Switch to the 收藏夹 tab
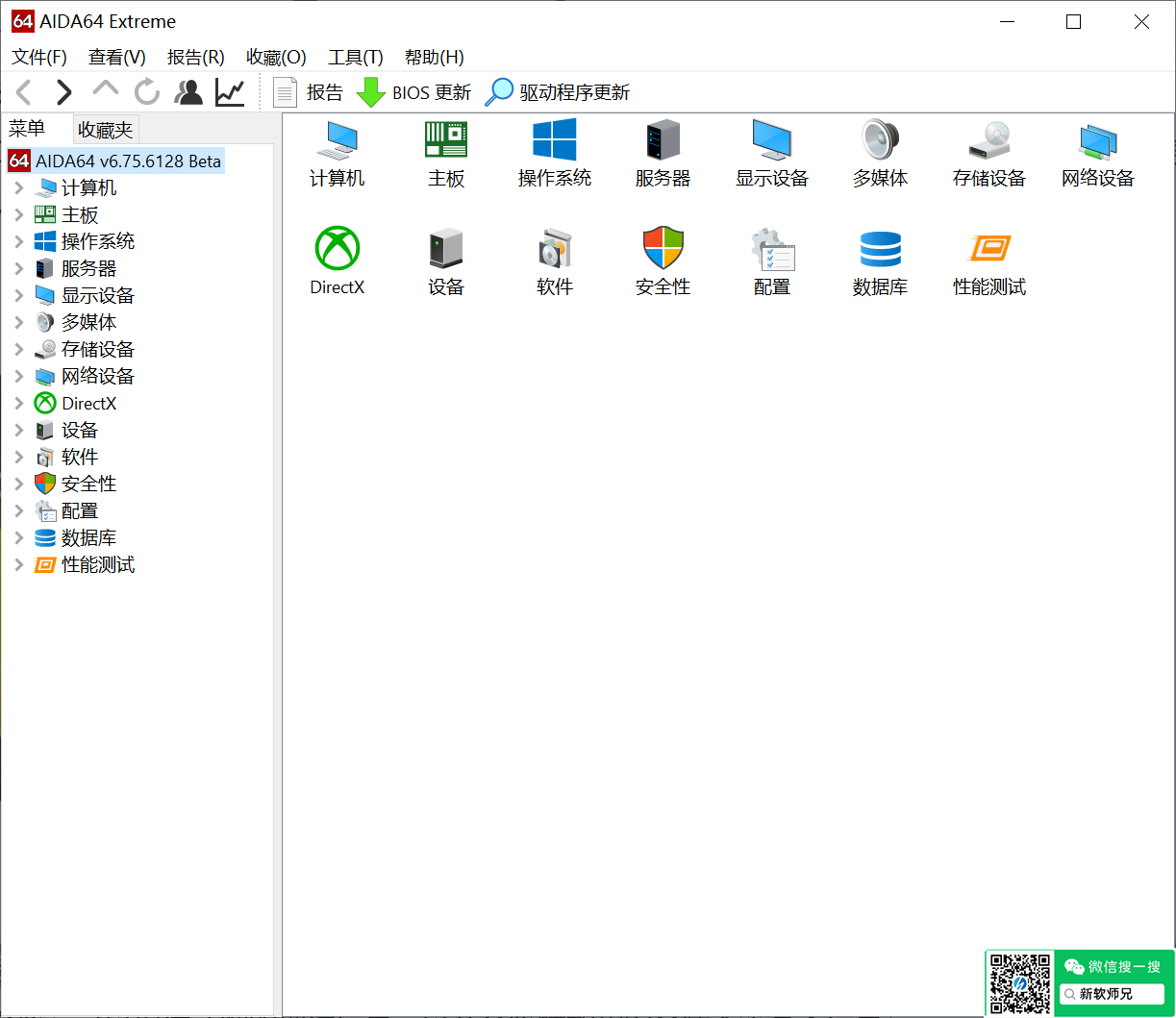1176x1018 pixels. click(x=106, y=130)
